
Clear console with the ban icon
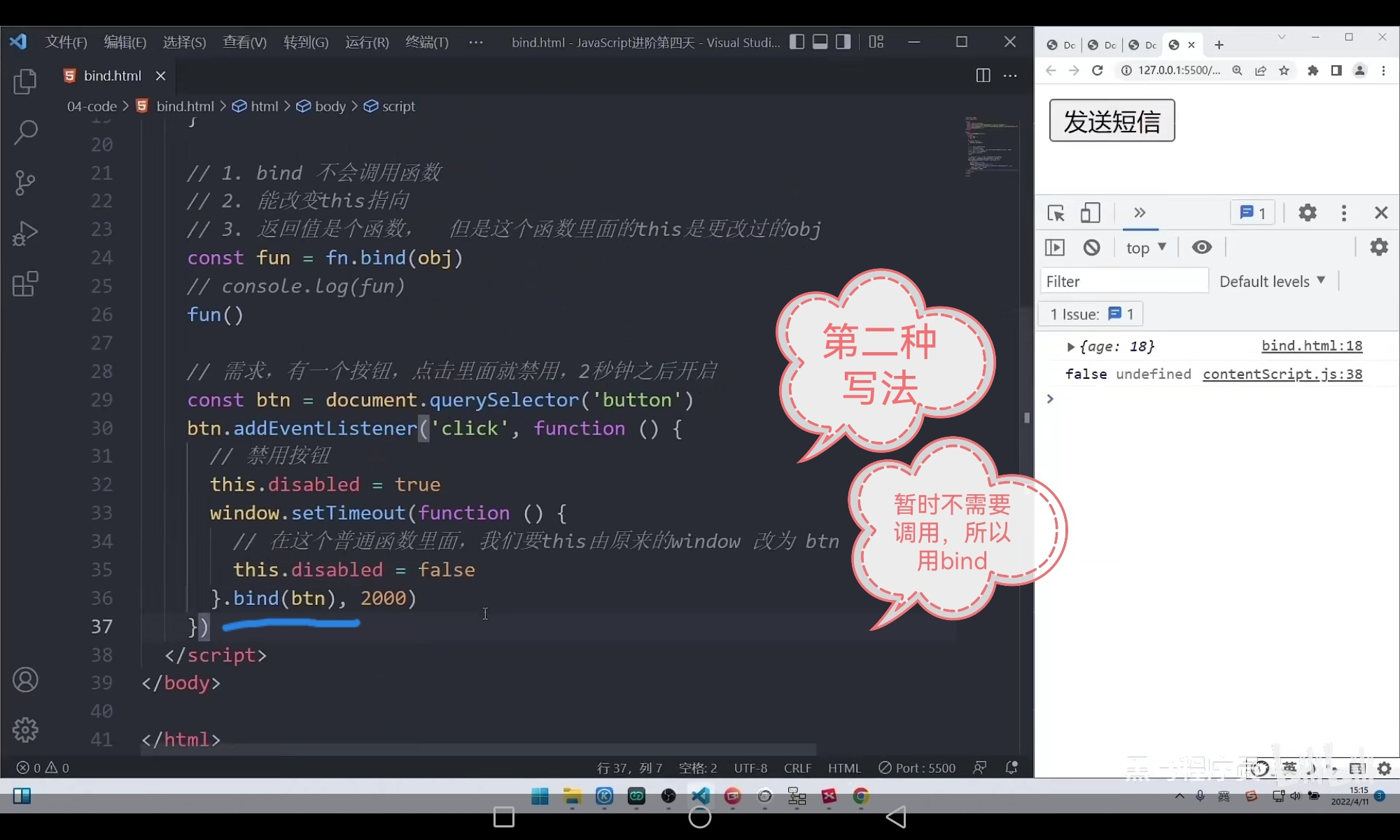[1091, 247]
